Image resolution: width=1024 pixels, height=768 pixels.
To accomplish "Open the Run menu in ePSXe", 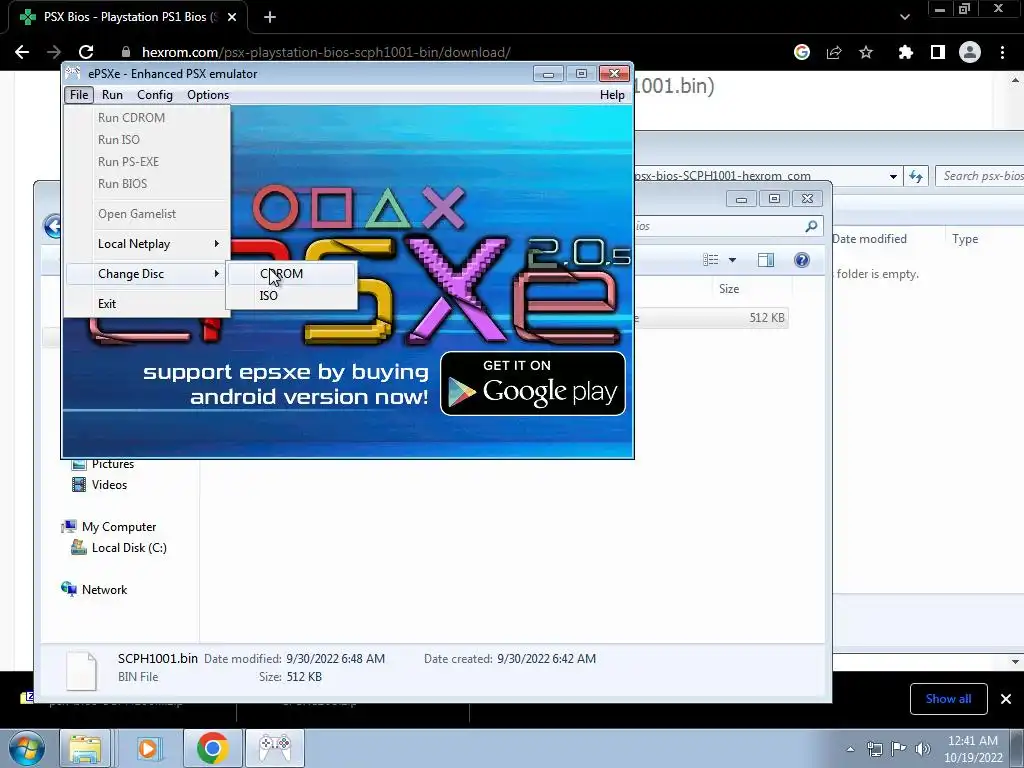I will click(112, 95).
